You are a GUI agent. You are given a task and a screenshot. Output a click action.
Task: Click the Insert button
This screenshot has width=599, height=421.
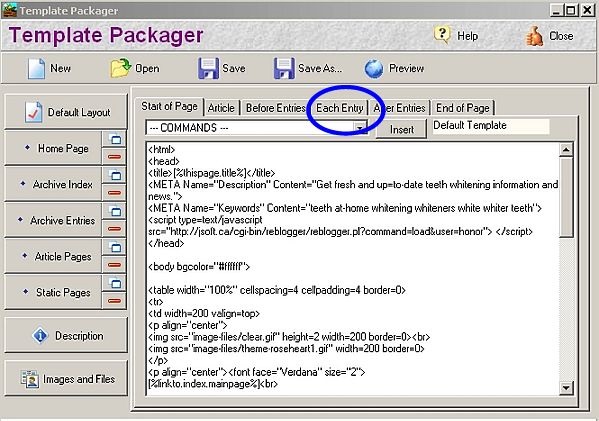(x=401, y=130)
